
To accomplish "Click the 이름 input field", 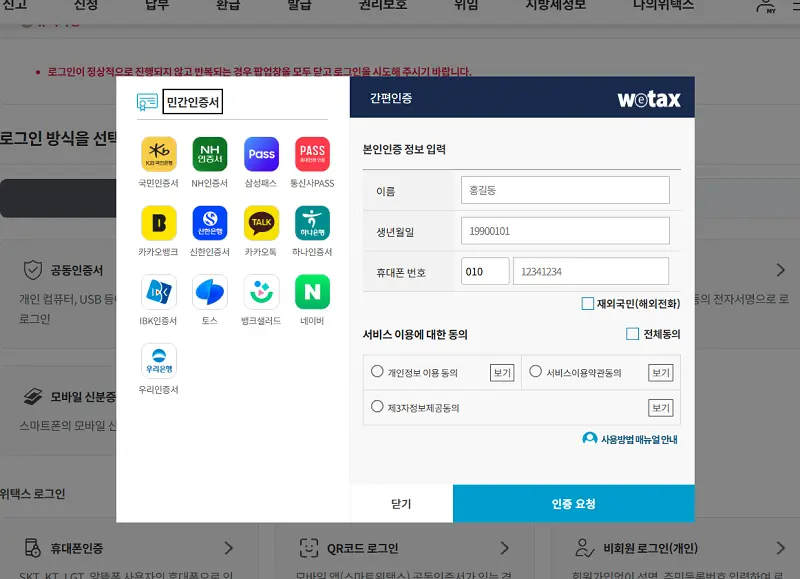I will point(565,190).
